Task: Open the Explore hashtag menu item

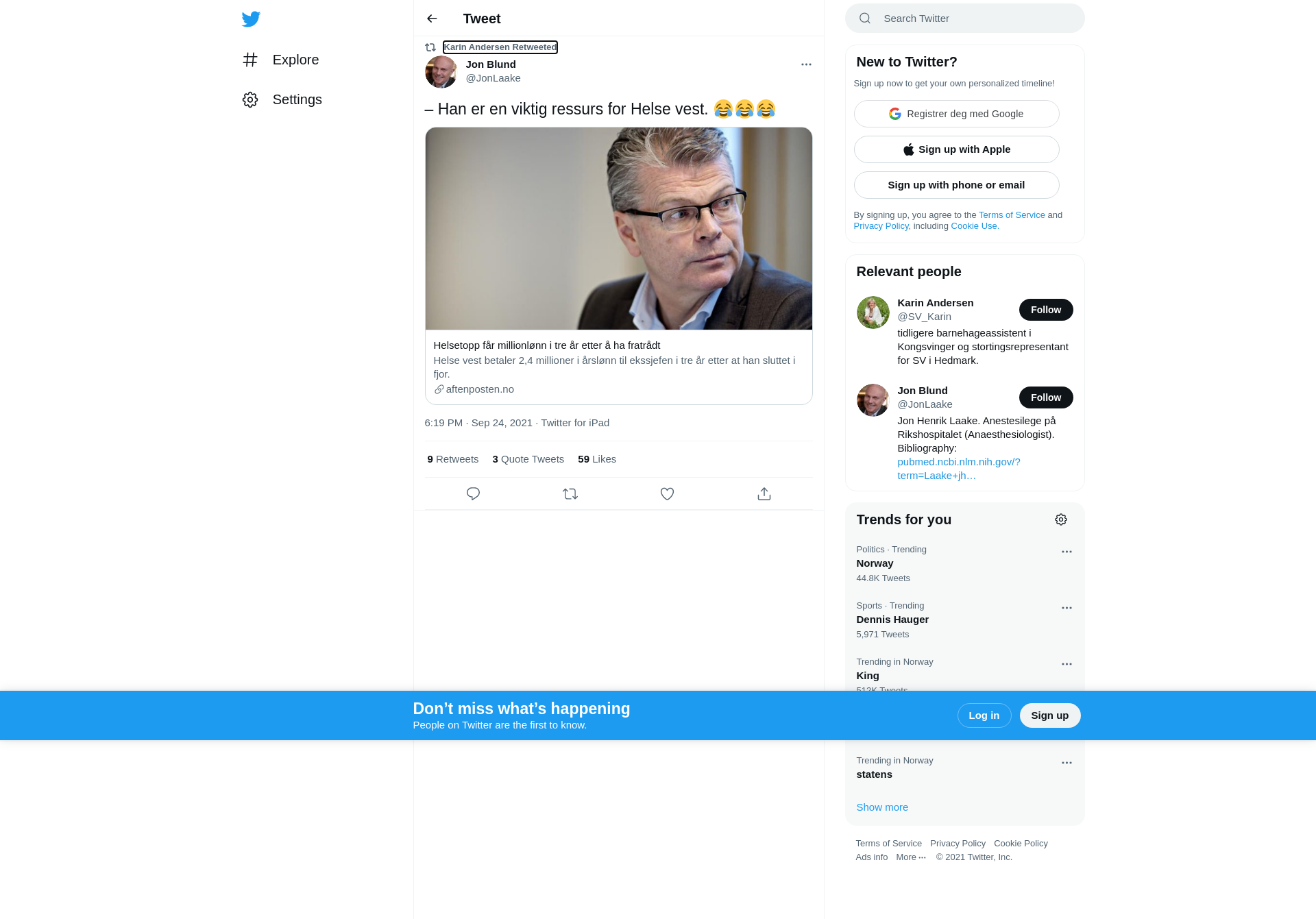Action: click(x=280, y=60)
